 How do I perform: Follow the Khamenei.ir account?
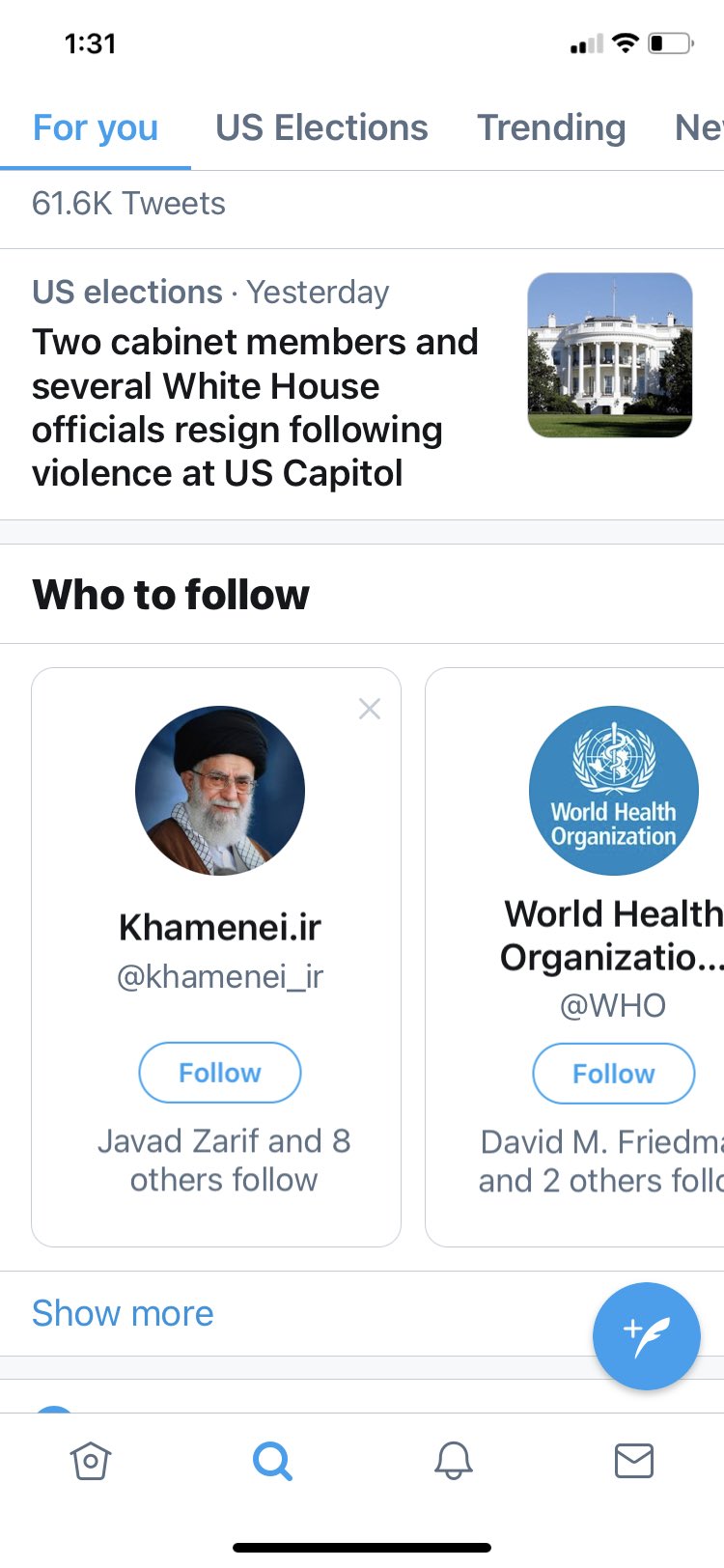coord(220,1073)
